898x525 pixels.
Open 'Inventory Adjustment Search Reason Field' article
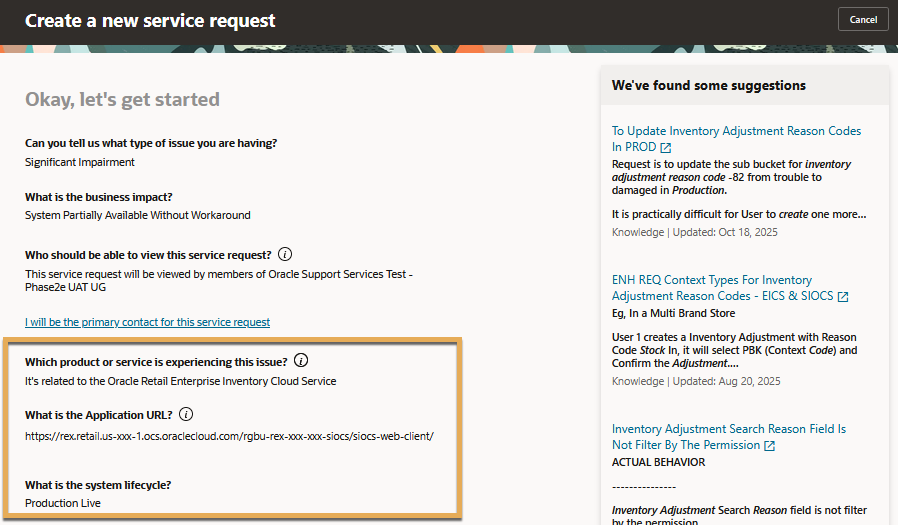728,436
